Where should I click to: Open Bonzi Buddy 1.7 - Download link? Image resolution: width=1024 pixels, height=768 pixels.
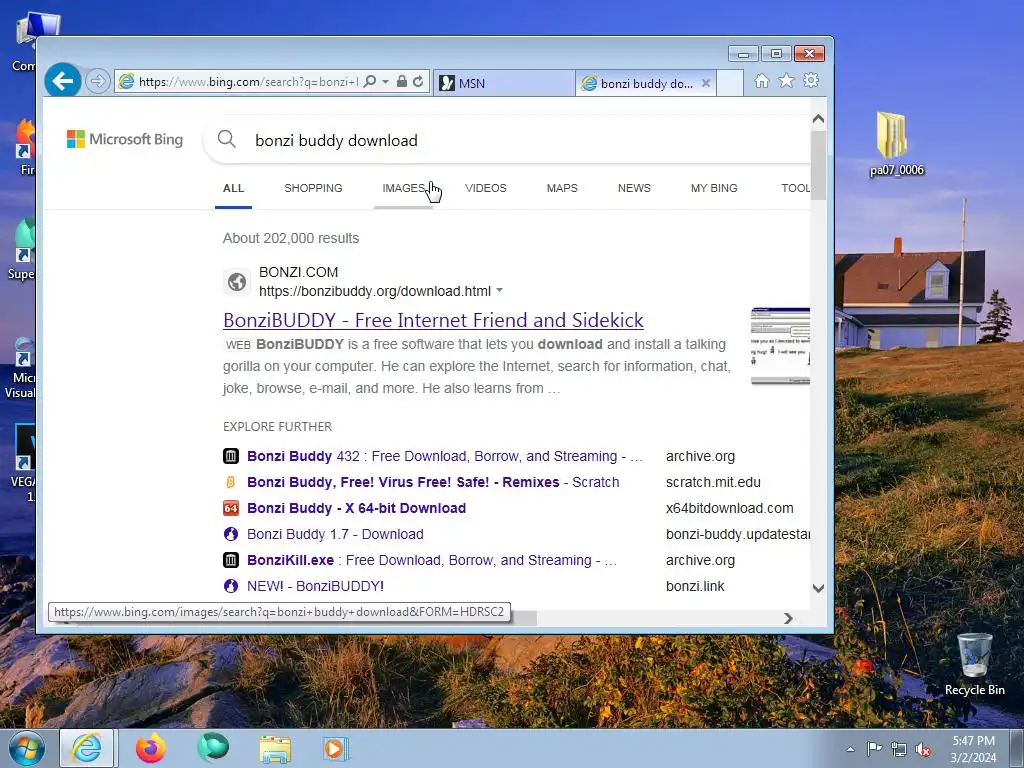point(335,534)
